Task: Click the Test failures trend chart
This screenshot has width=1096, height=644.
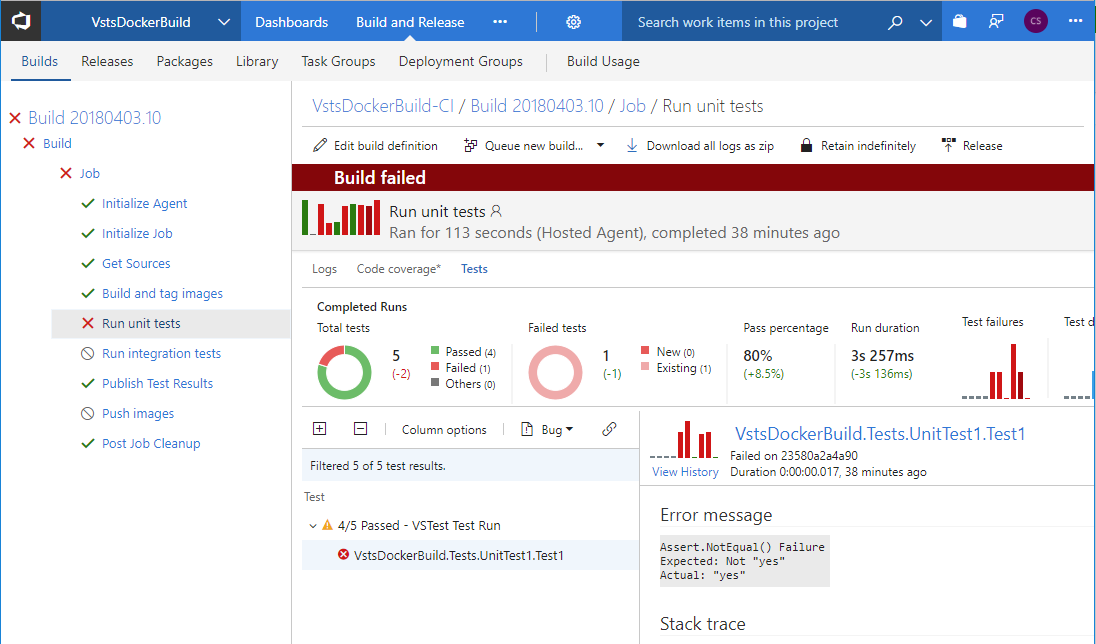Action: point(996,371)
